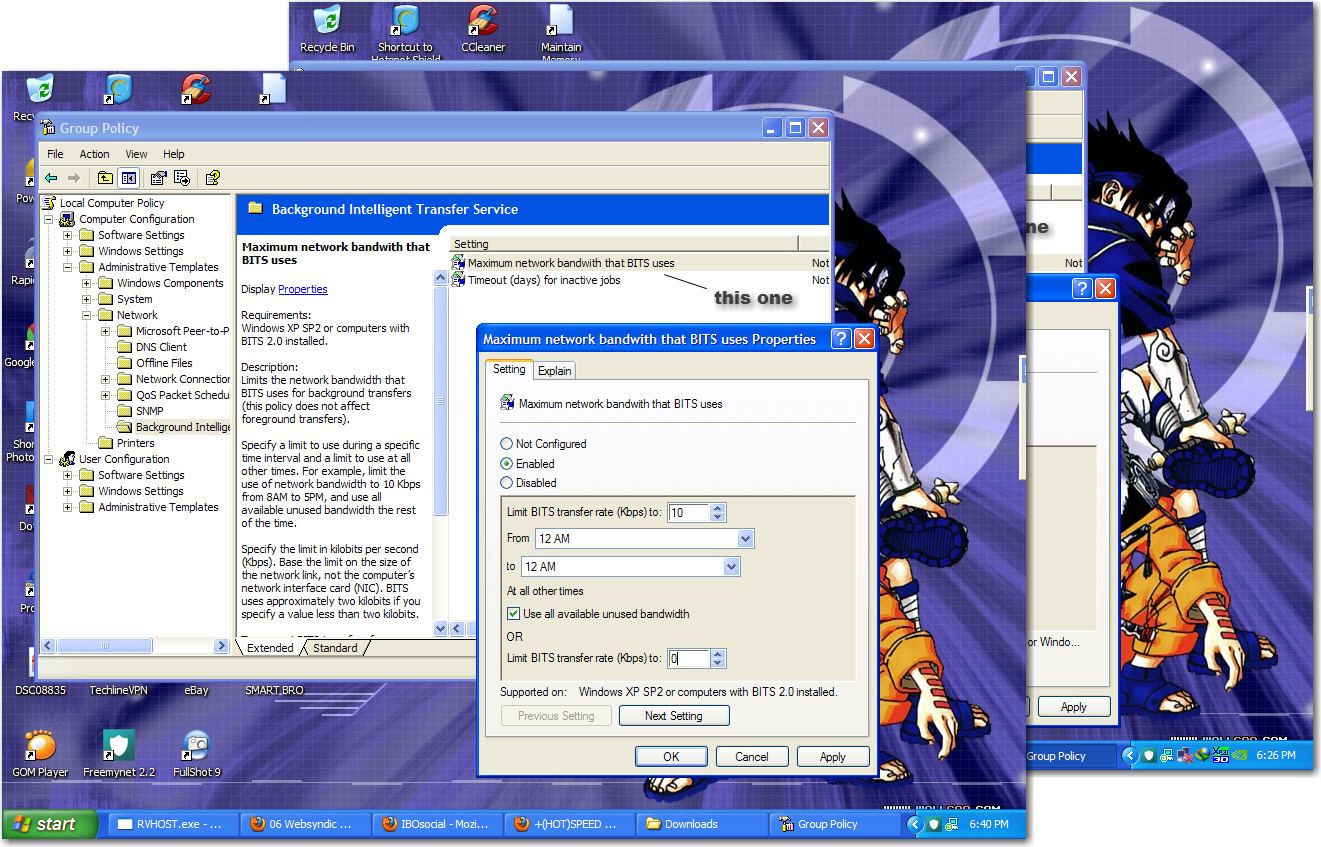Expand the Microsoft Peer-to-Peer tree node

106,331
